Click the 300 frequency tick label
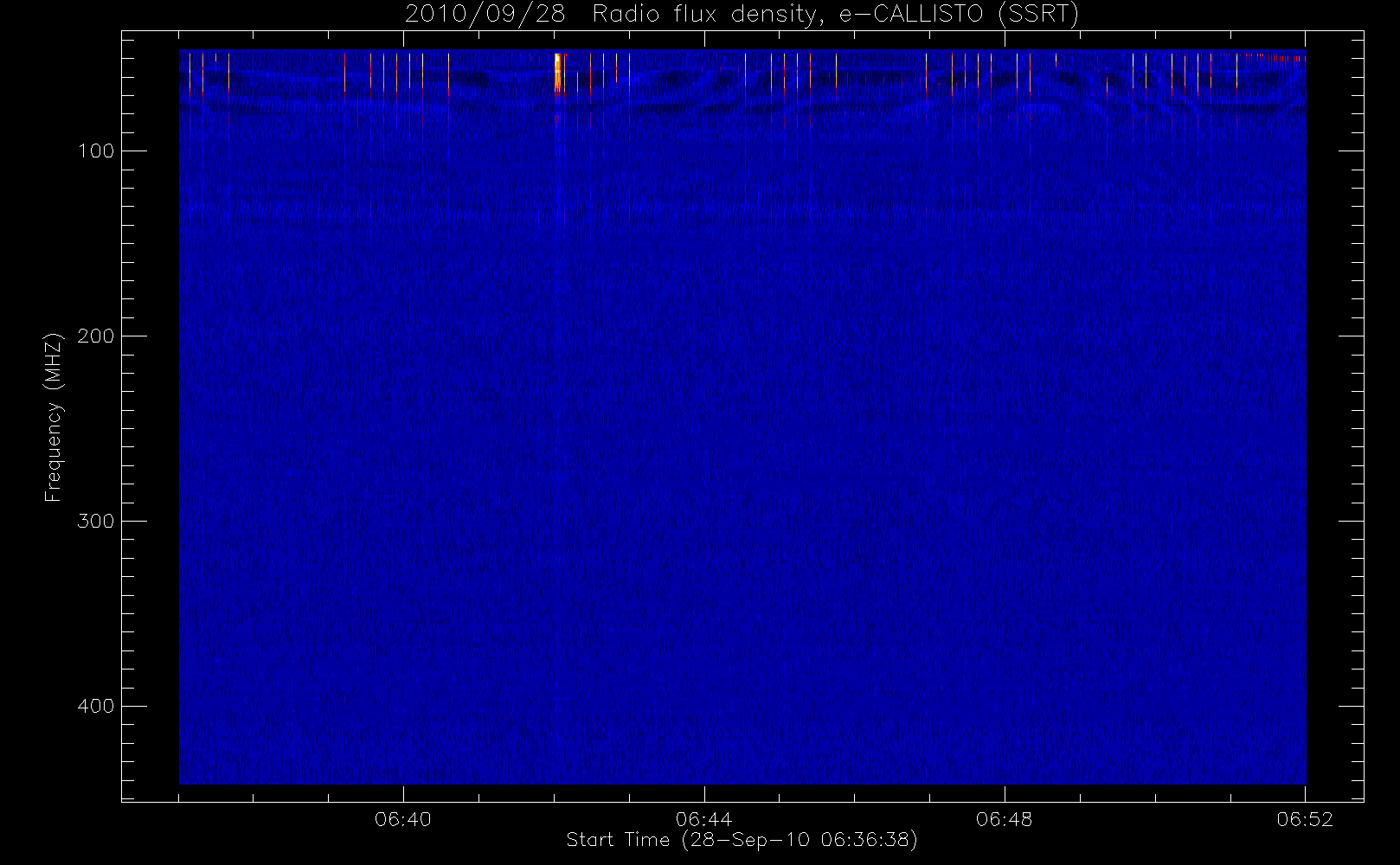Viewport: 1400px width, 865px height. tap(95, 522)
